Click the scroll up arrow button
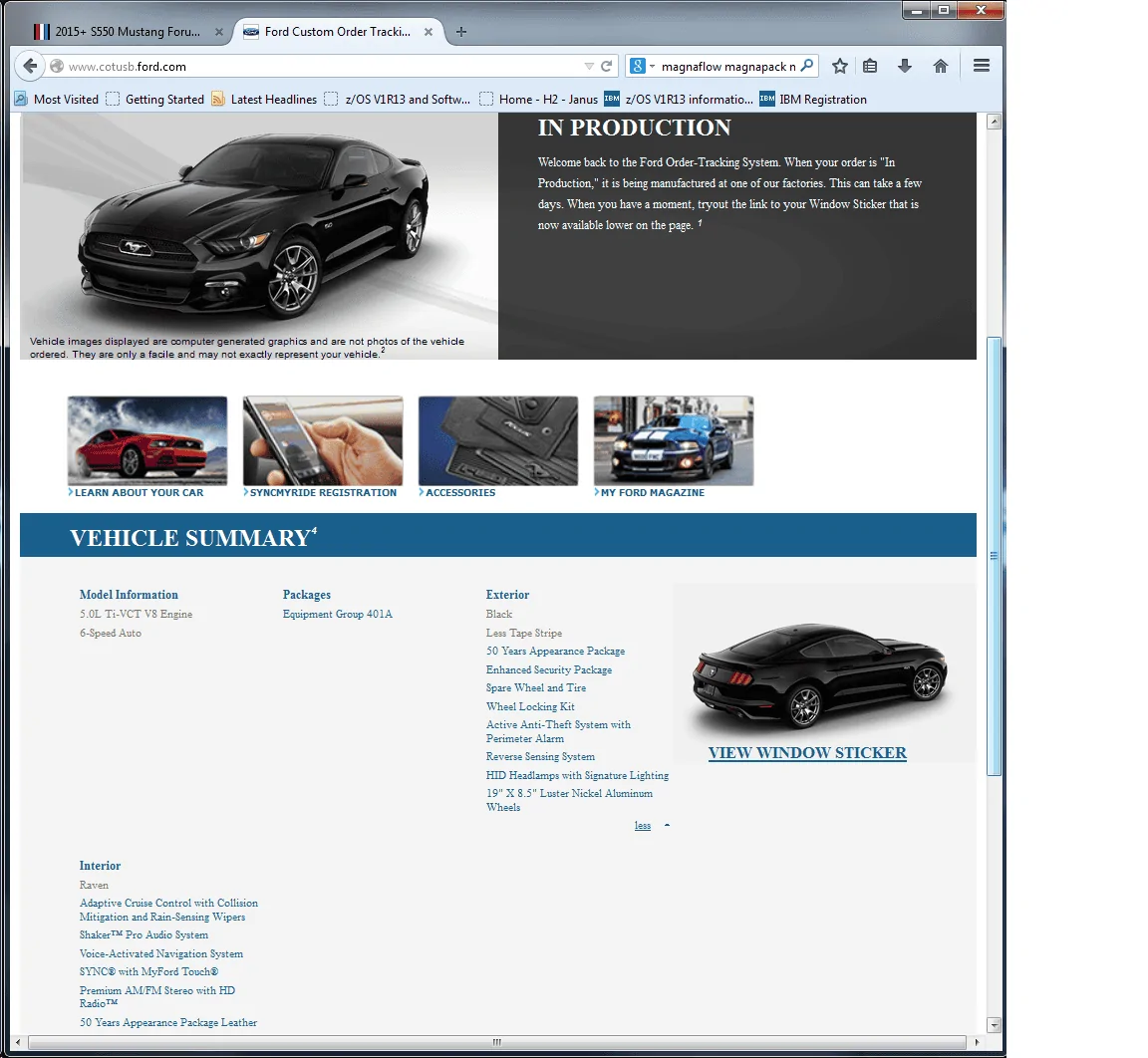This screenshot has height=1058, width=1148. tap(994, 122)
